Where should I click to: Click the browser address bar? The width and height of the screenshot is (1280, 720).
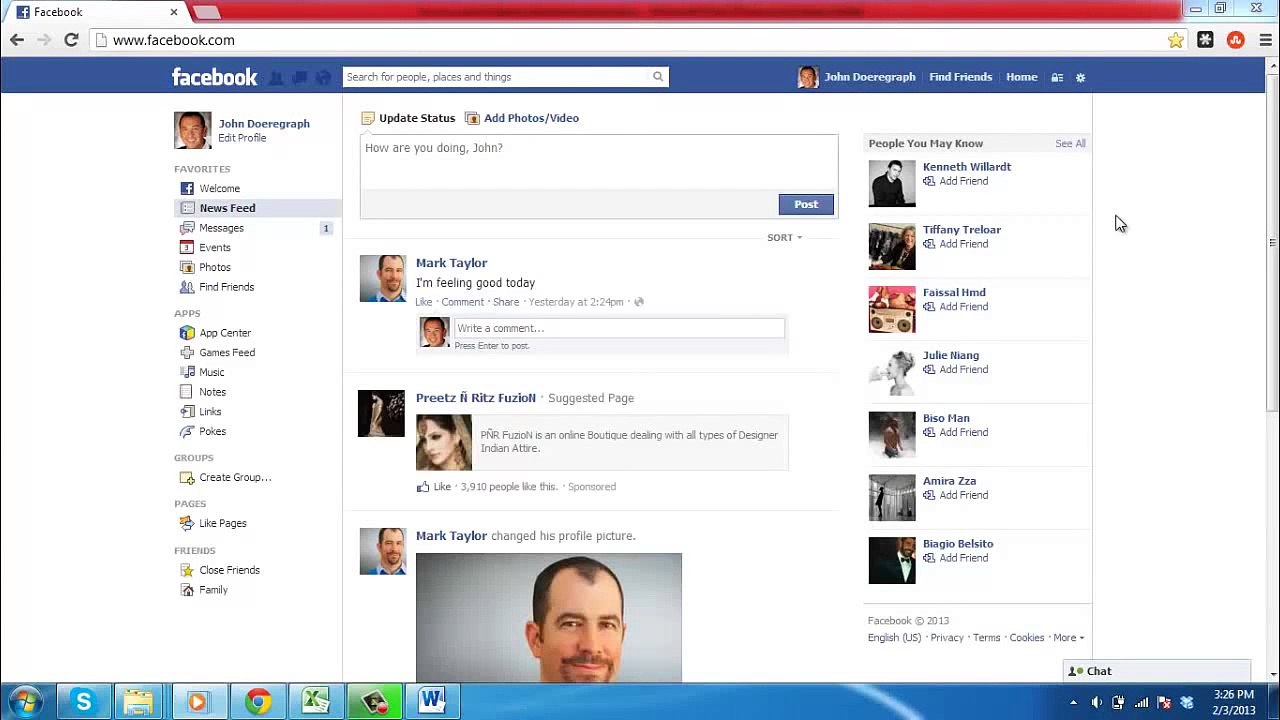(627, 40)
